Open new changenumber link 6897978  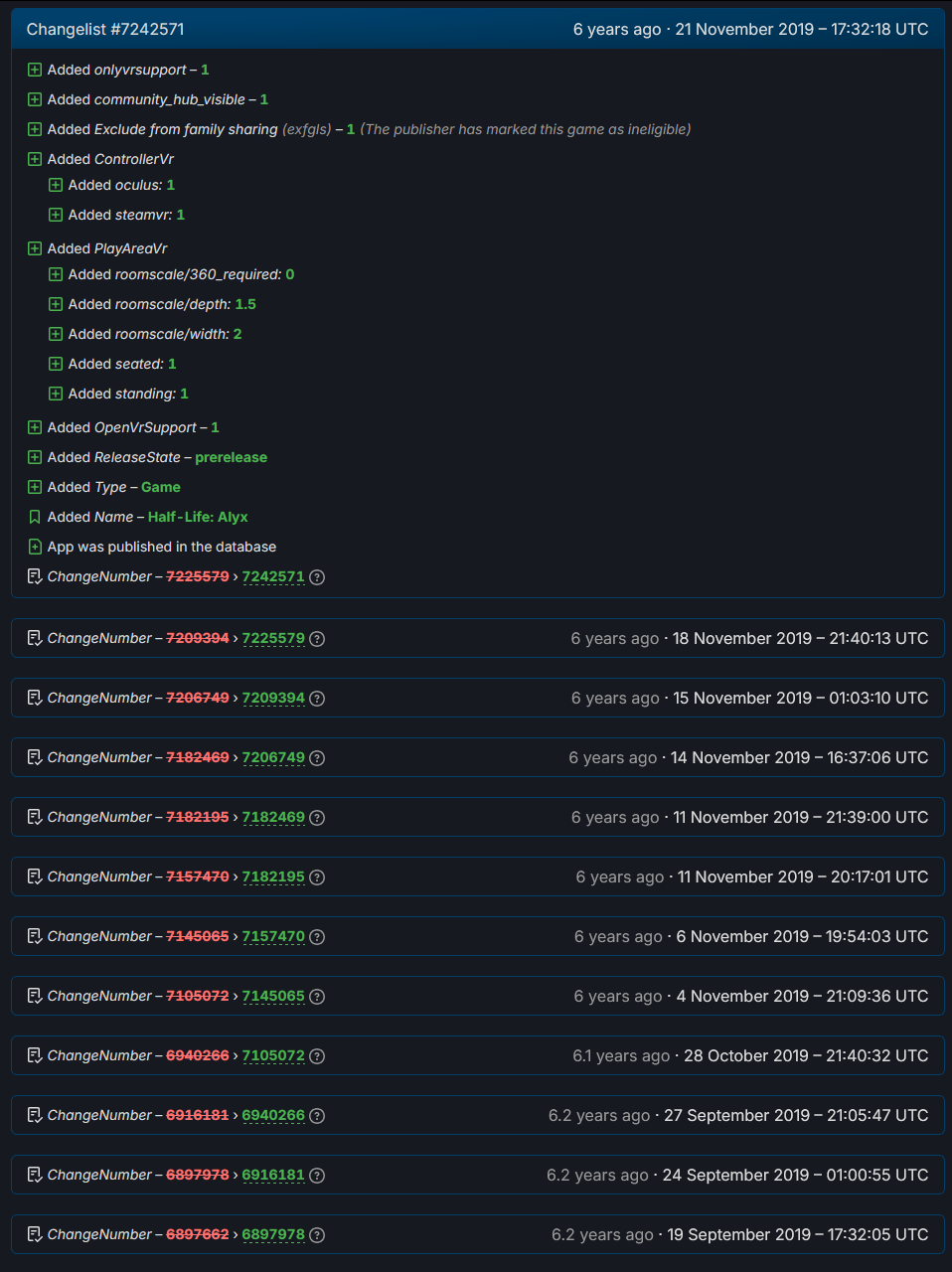click(273, 1234)
